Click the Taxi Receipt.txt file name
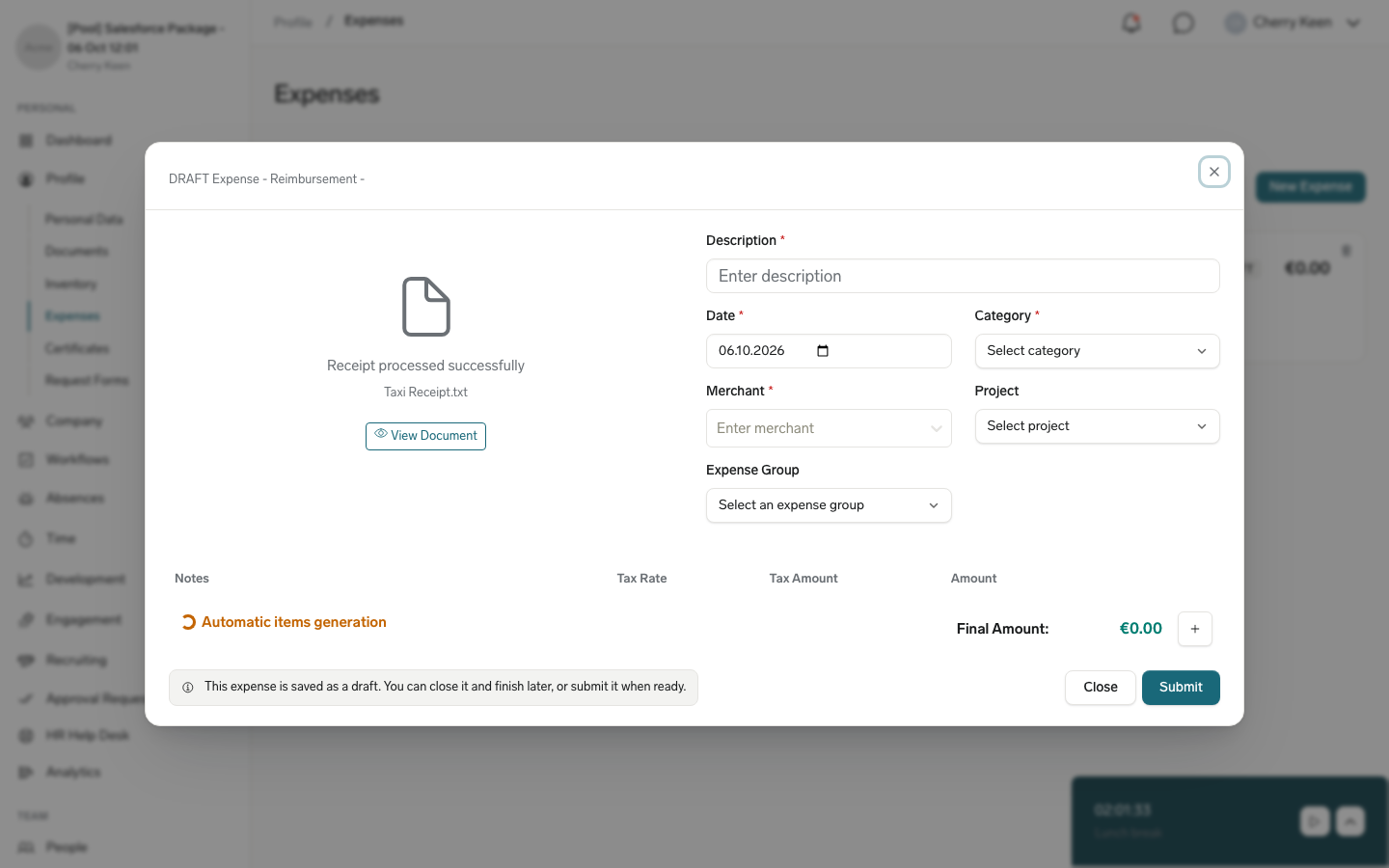 425,393
